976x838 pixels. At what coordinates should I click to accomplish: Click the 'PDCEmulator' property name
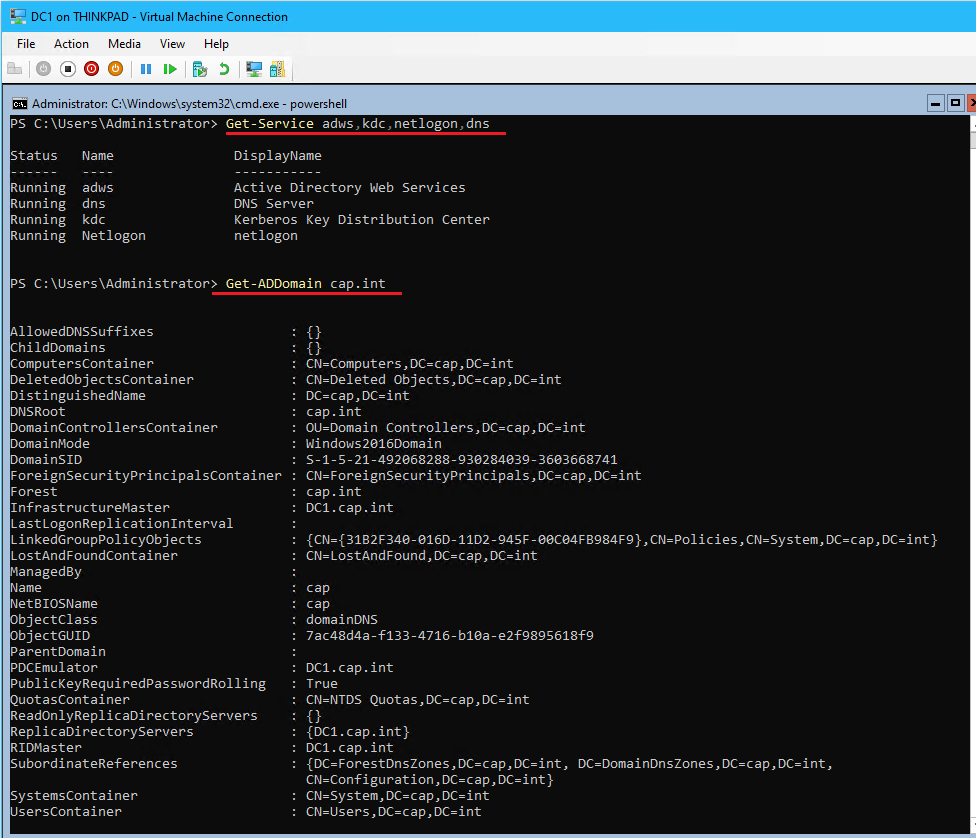pos(54,667)
